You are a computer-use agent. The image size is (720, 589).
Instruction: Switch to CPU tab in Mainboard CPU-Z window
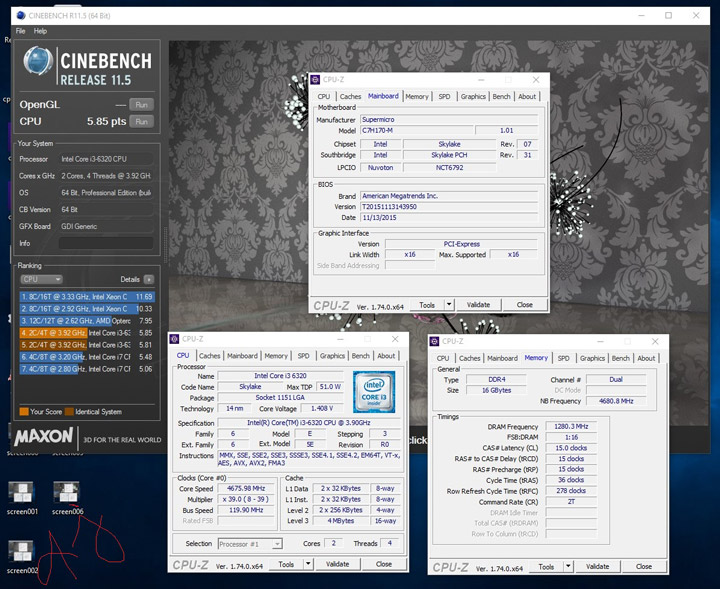click(324, 96)
